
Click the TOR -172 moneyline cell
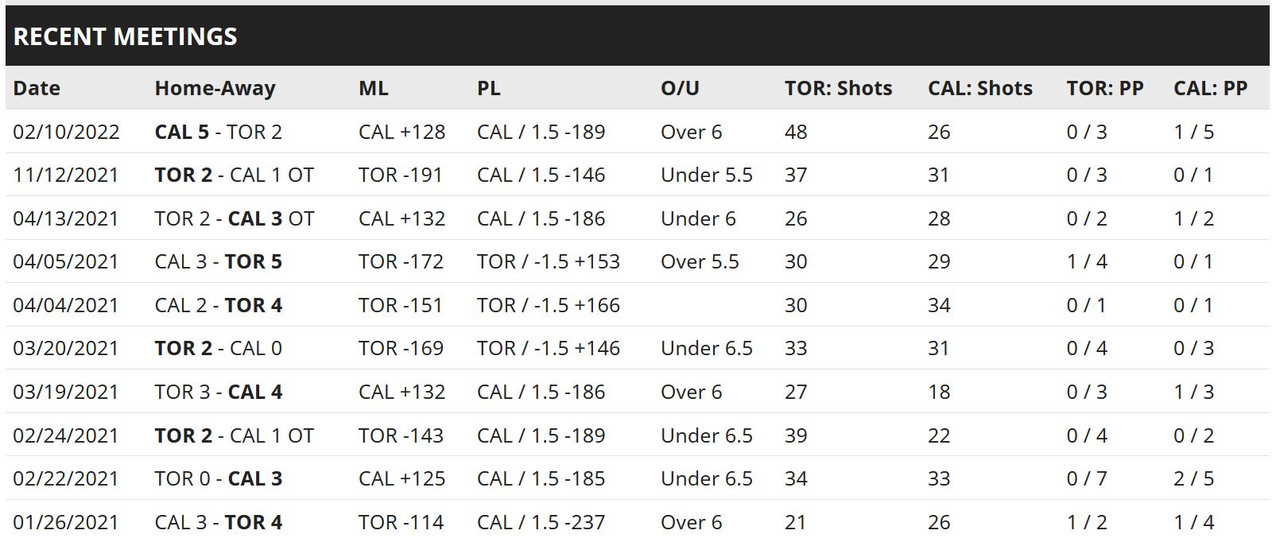(x=400, y=262)
